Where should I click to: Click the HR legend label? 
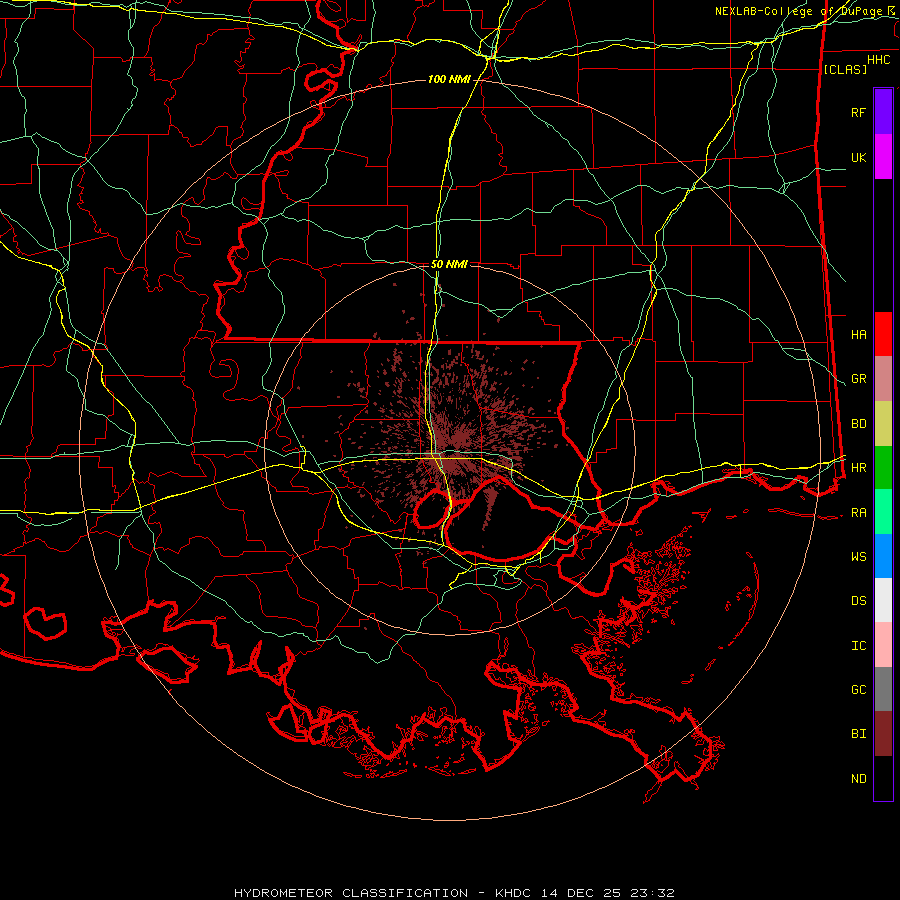(x=858, y=468)
